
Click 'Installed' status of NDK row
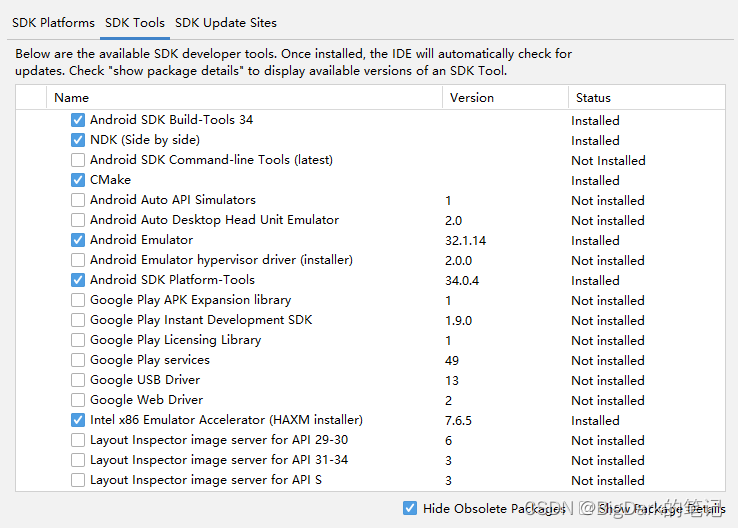point(595,141)
